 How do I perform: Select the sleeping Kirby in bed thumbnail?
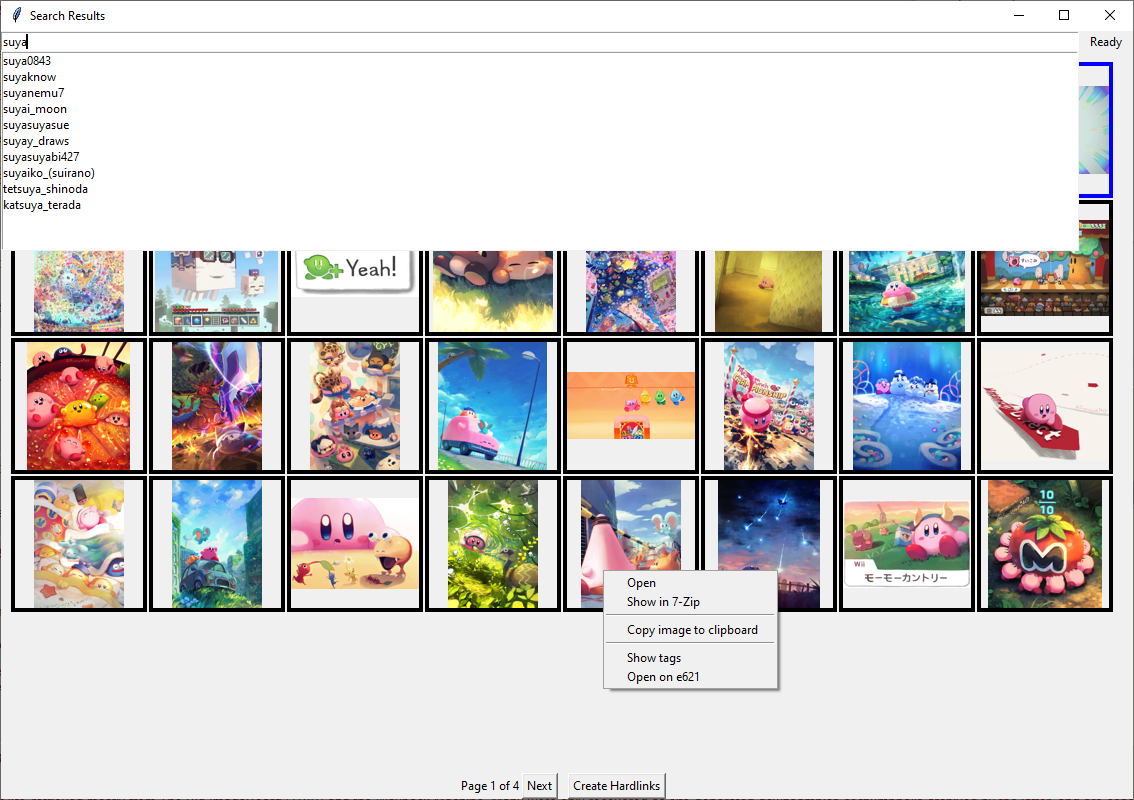click(79, 544)
